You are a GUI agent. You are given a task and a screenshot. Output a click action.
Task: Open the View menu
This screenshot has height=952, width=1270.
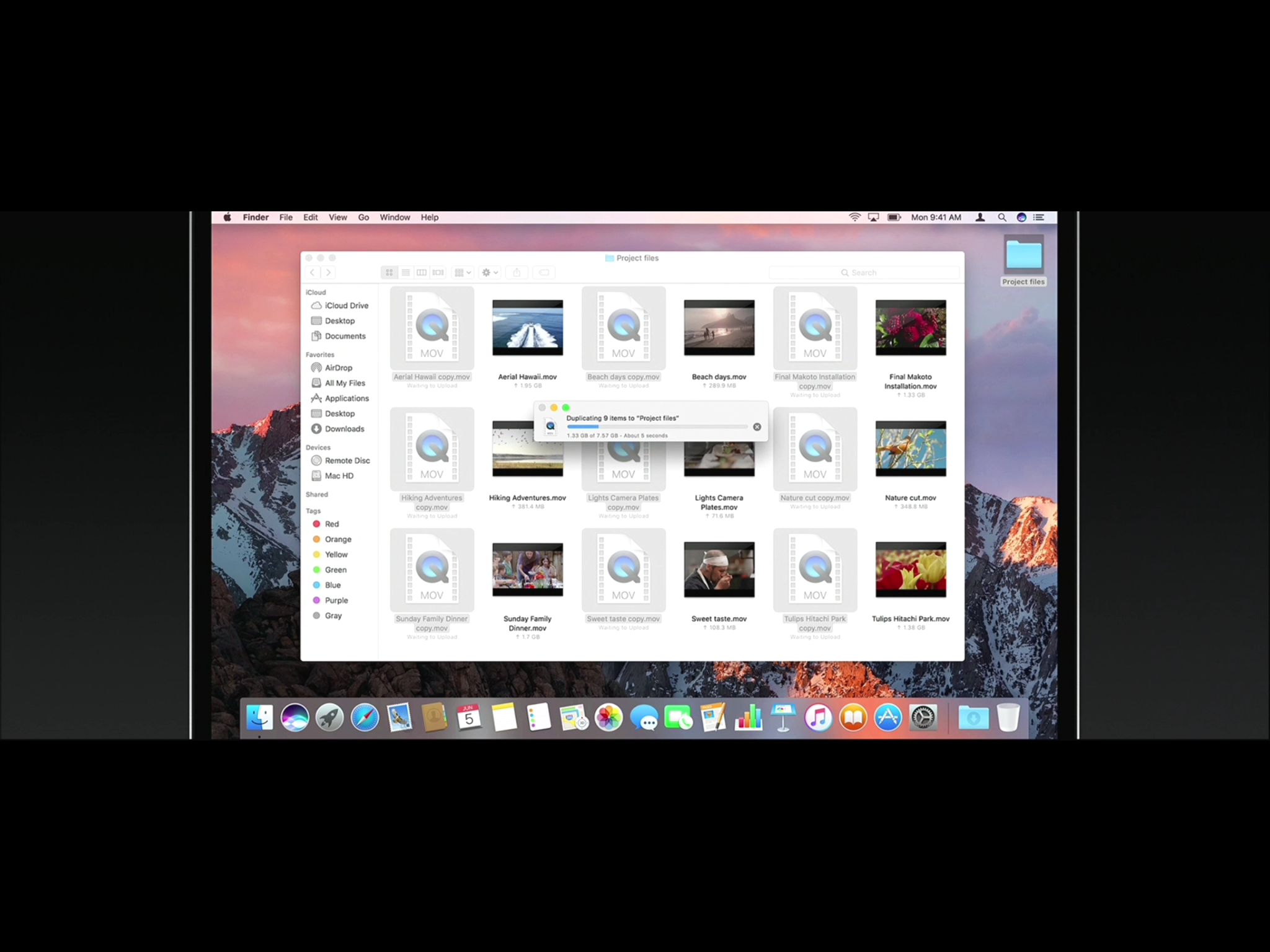pyautogui.click(x=337, y=218)
